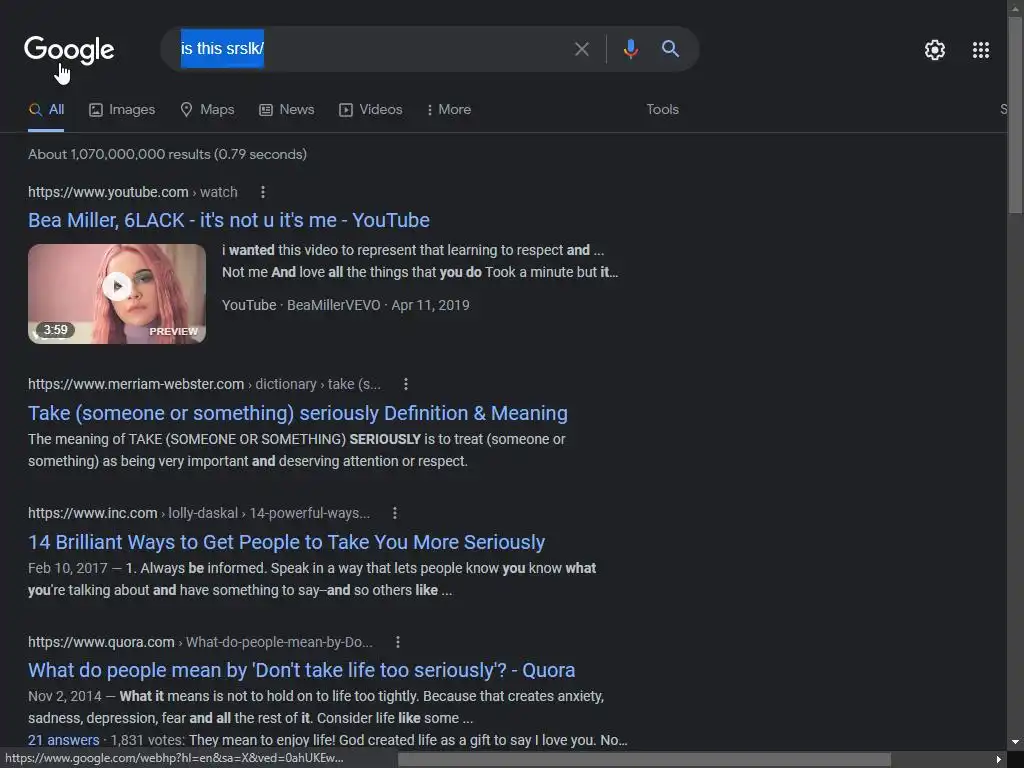Open search Tools

[662, 110]
